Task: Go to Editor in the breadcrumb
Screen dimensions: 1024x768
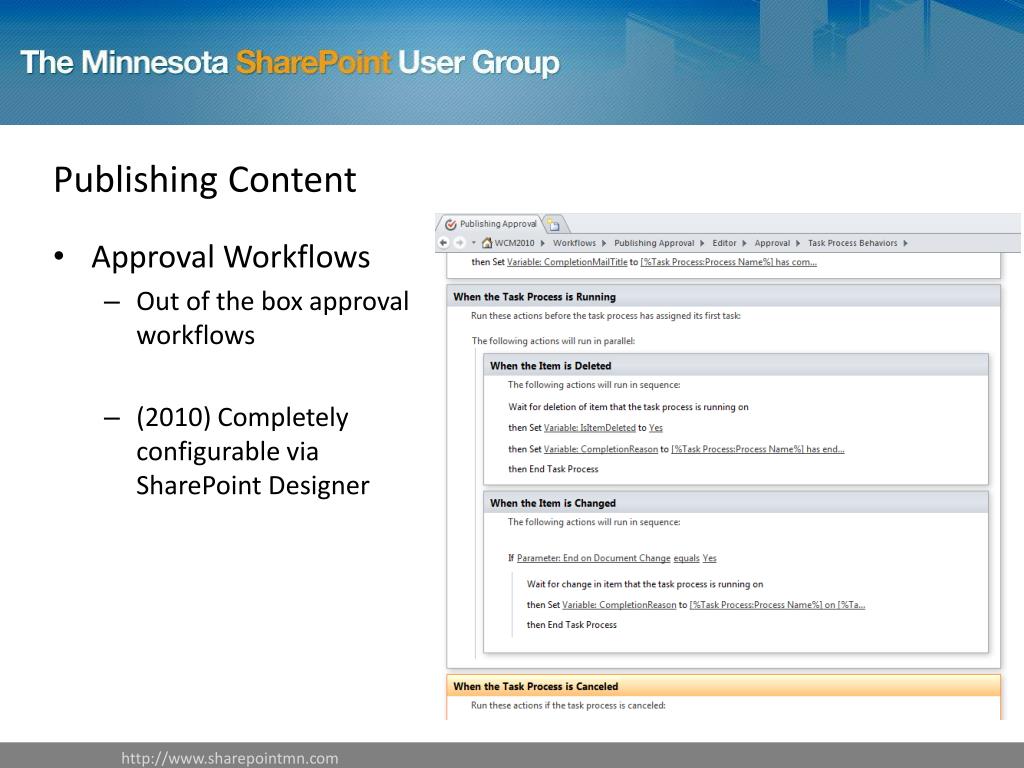Action: (x=724, y=243)
